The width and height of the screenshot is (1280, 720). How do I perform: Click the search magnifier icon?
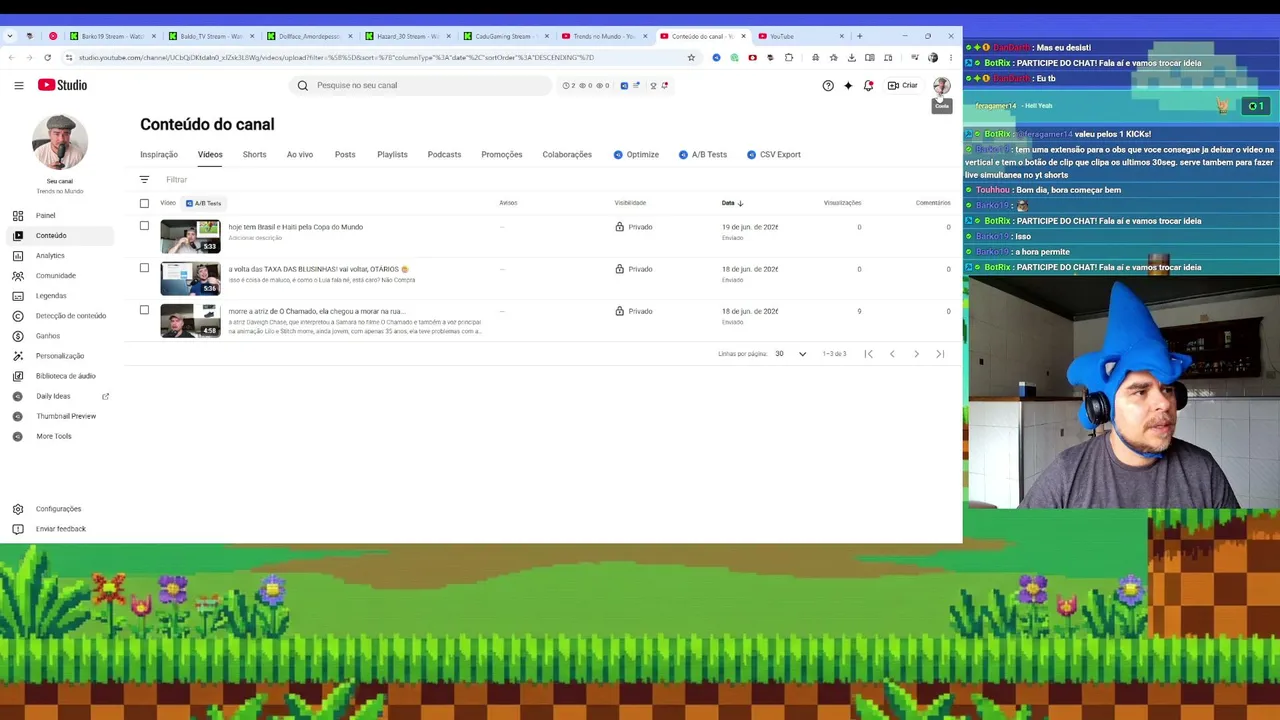pyautogui.click(x=303, y=86)
